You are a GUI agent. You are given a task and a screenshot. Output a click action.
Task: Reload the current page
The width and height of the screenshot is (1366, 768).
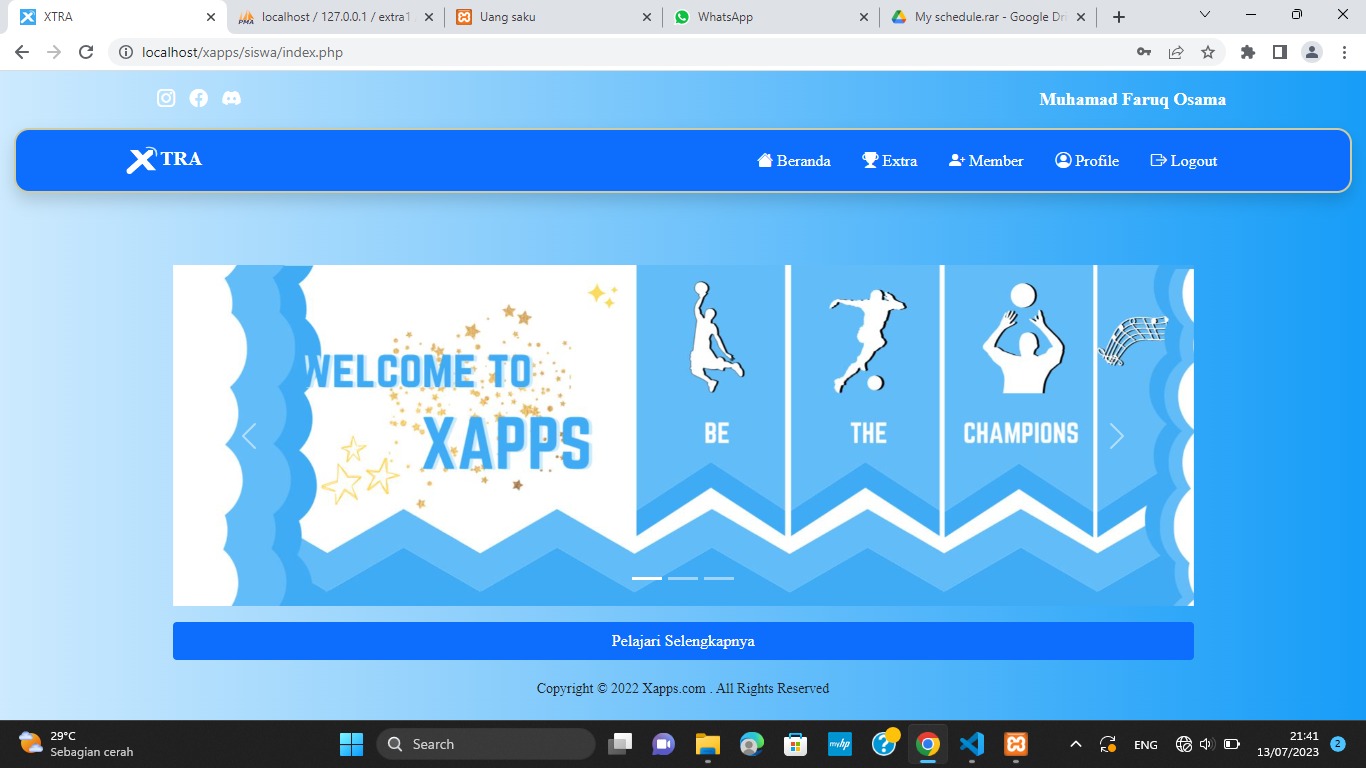point(86,52)
